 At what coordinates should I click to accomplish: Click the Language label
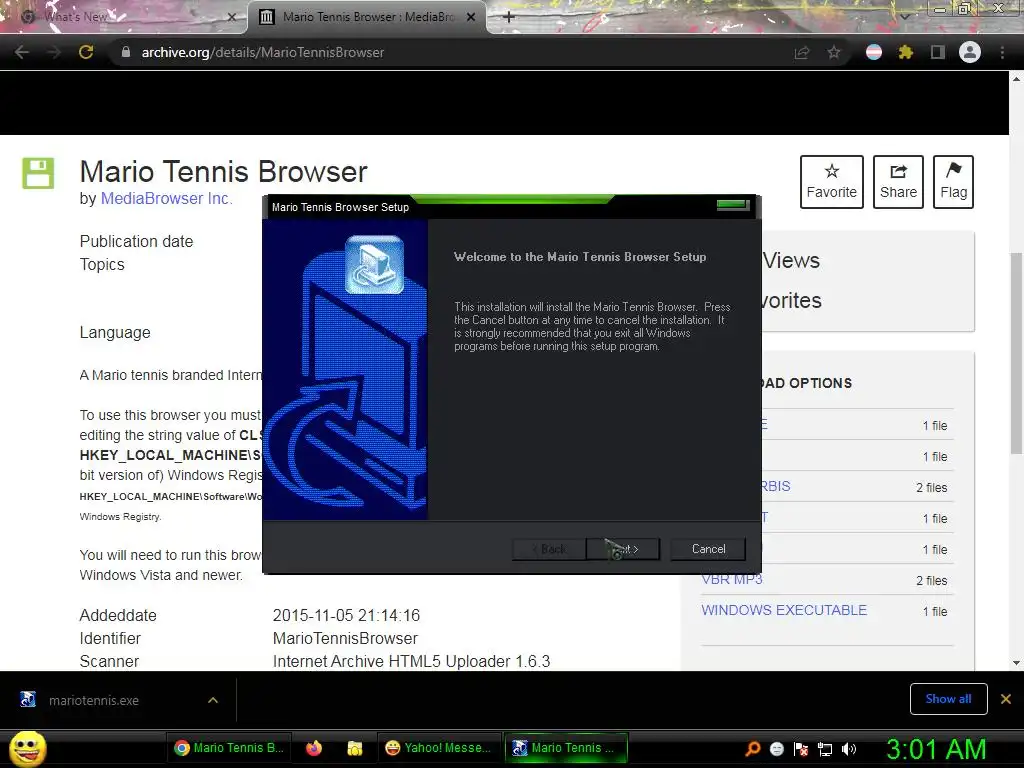115,332
